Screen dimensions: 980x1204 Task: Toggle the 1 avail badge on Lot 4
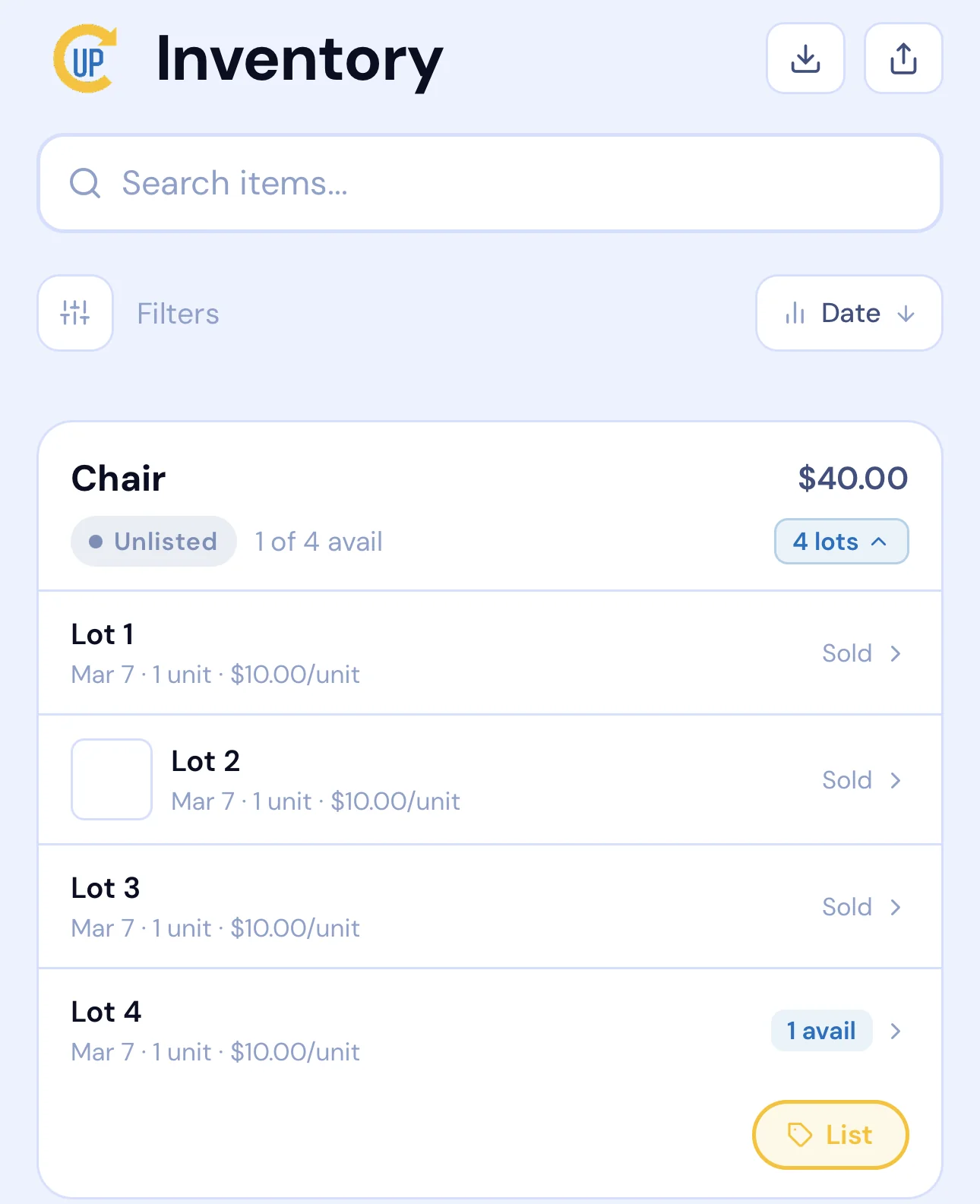[x=821, y=1031]
